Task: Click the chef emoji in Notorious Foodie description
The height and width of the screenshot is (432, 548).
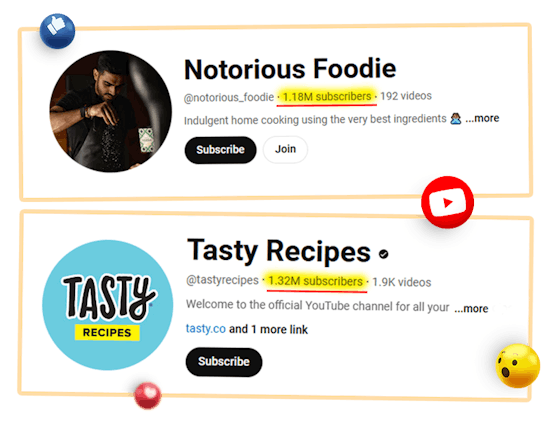Action: coord(455,119)
